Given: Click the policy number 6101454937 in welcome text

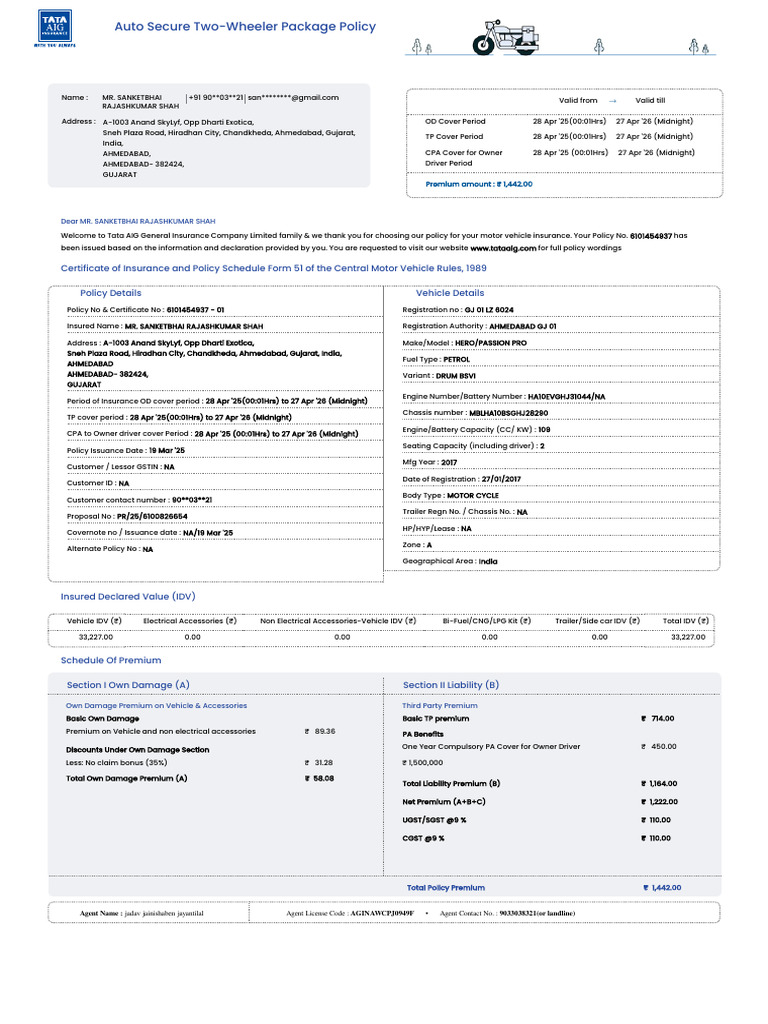Looking at the screenshot, I should click(650, 236).
